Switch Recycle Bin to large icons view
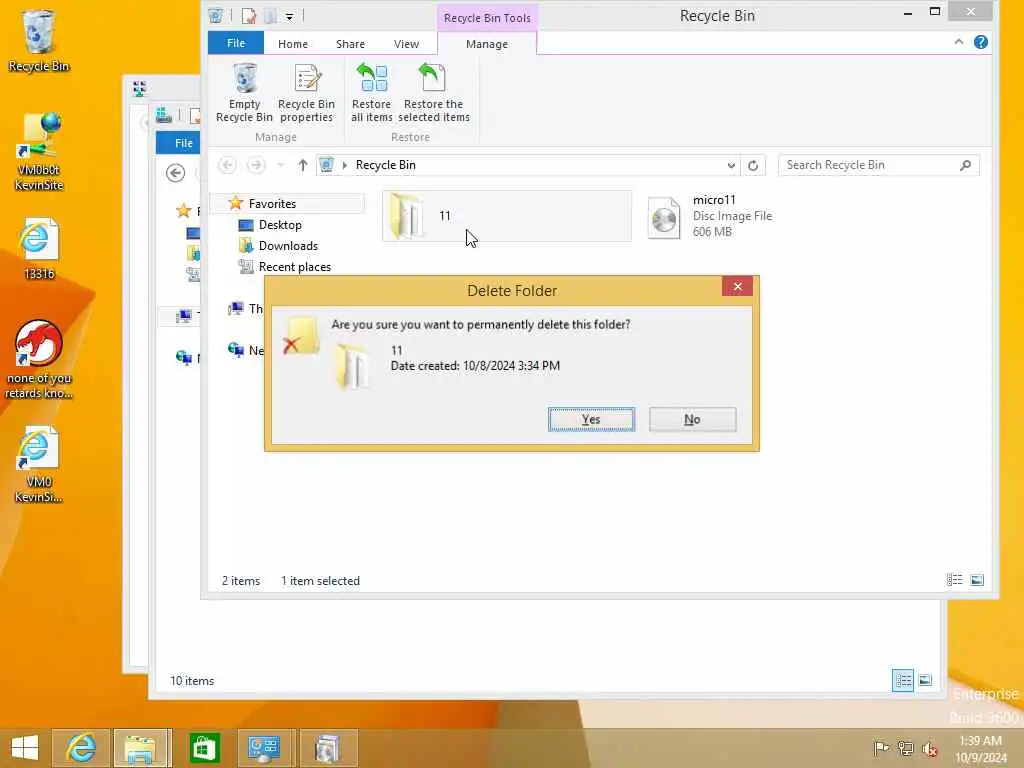Image resolution: width=1024 pixels, height=768 pixels. click(x=977, y=580)
